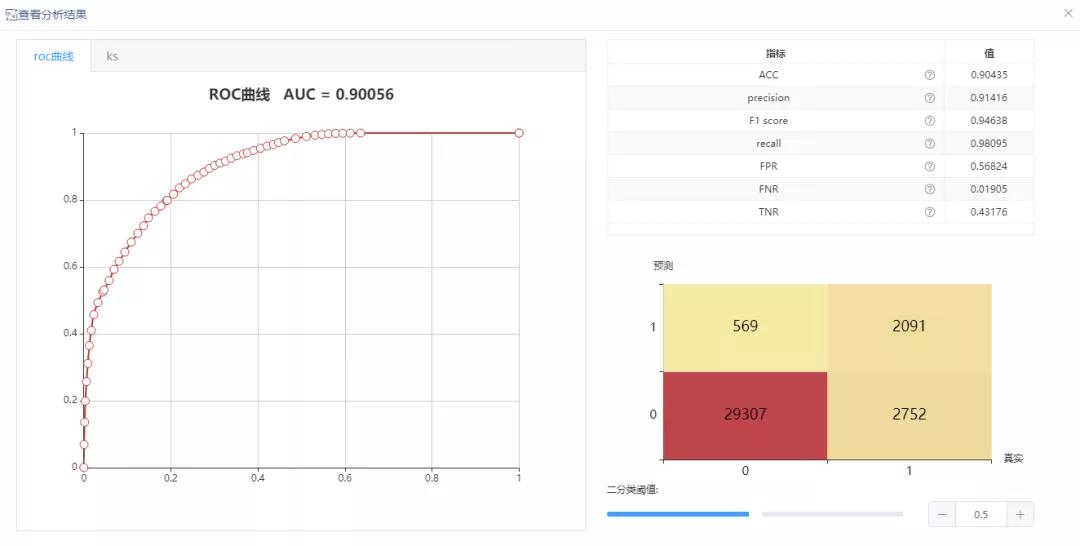Click the confusion matrix cell 29307

[745, 415]
